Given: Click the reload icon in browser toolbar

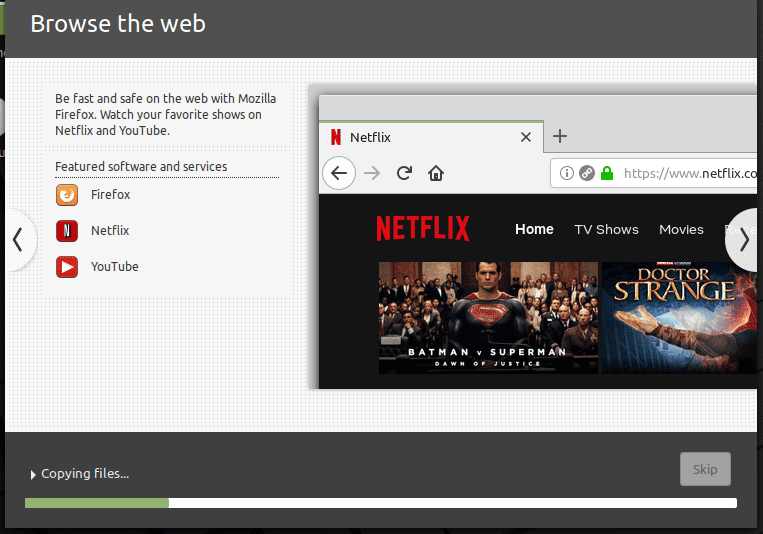Looking at the screenshot, I should [404, 173].
